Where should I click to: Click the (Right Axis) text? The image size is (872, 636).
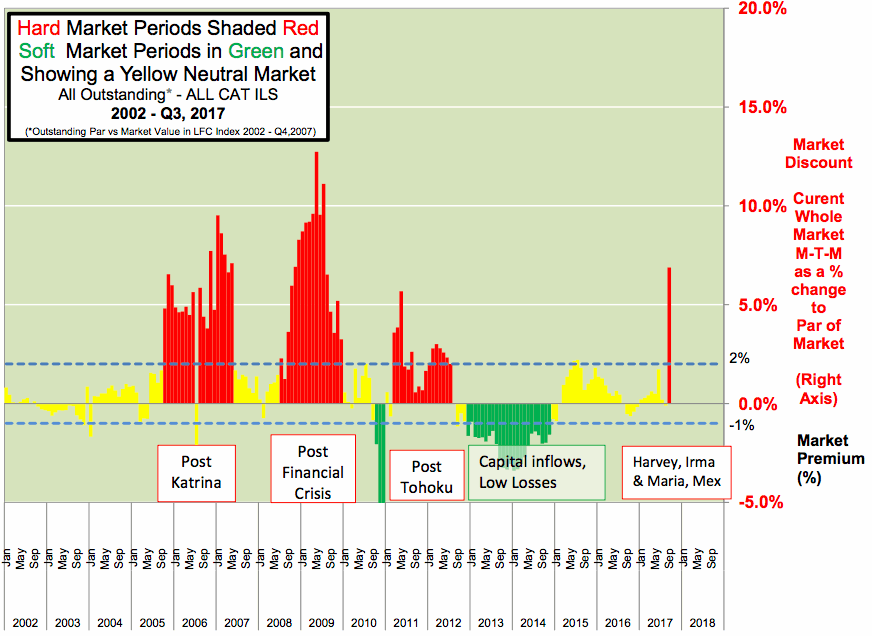click(818, 388)
